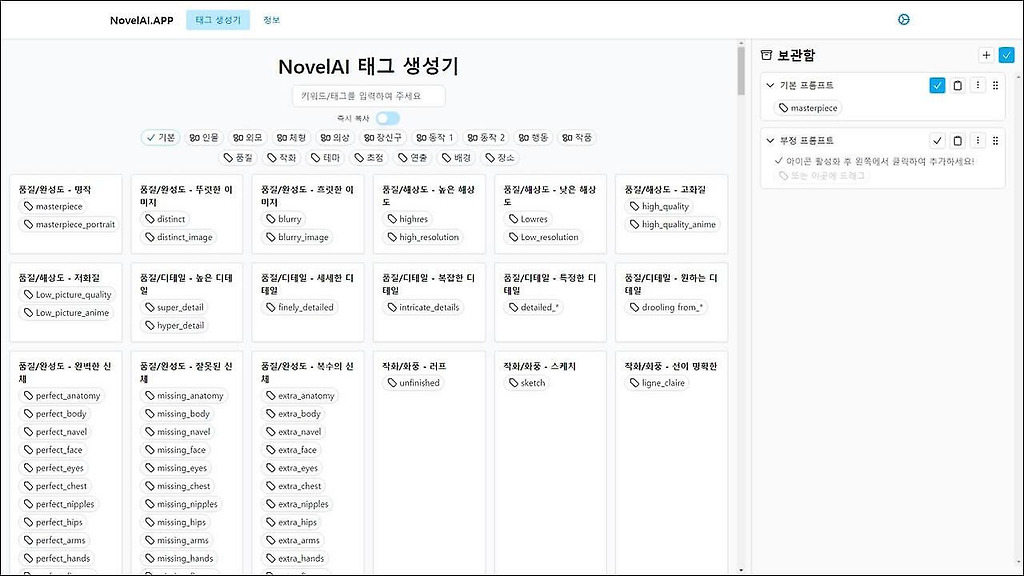Select the 체형 category chip
The image size is (1024, 576).
[x=291, y=138]
